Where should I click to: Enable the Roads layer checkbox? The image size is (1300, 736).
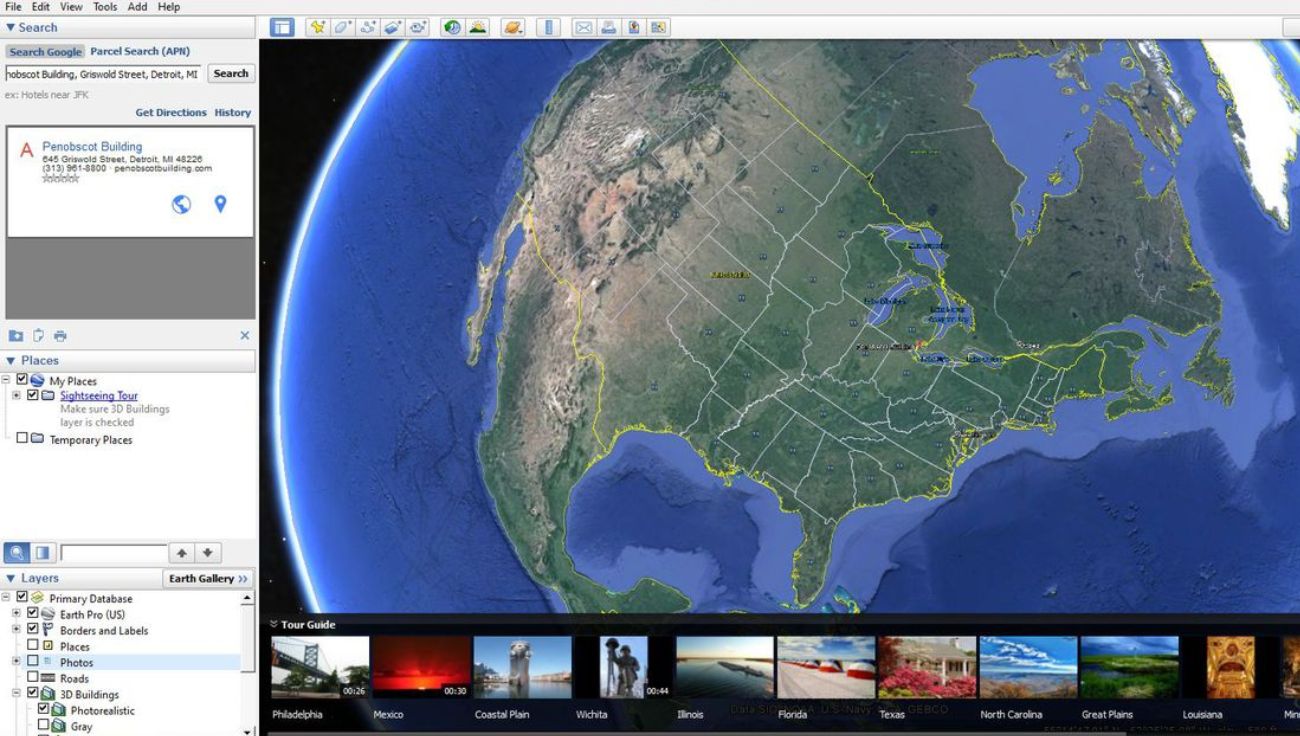tap(33, 678)
